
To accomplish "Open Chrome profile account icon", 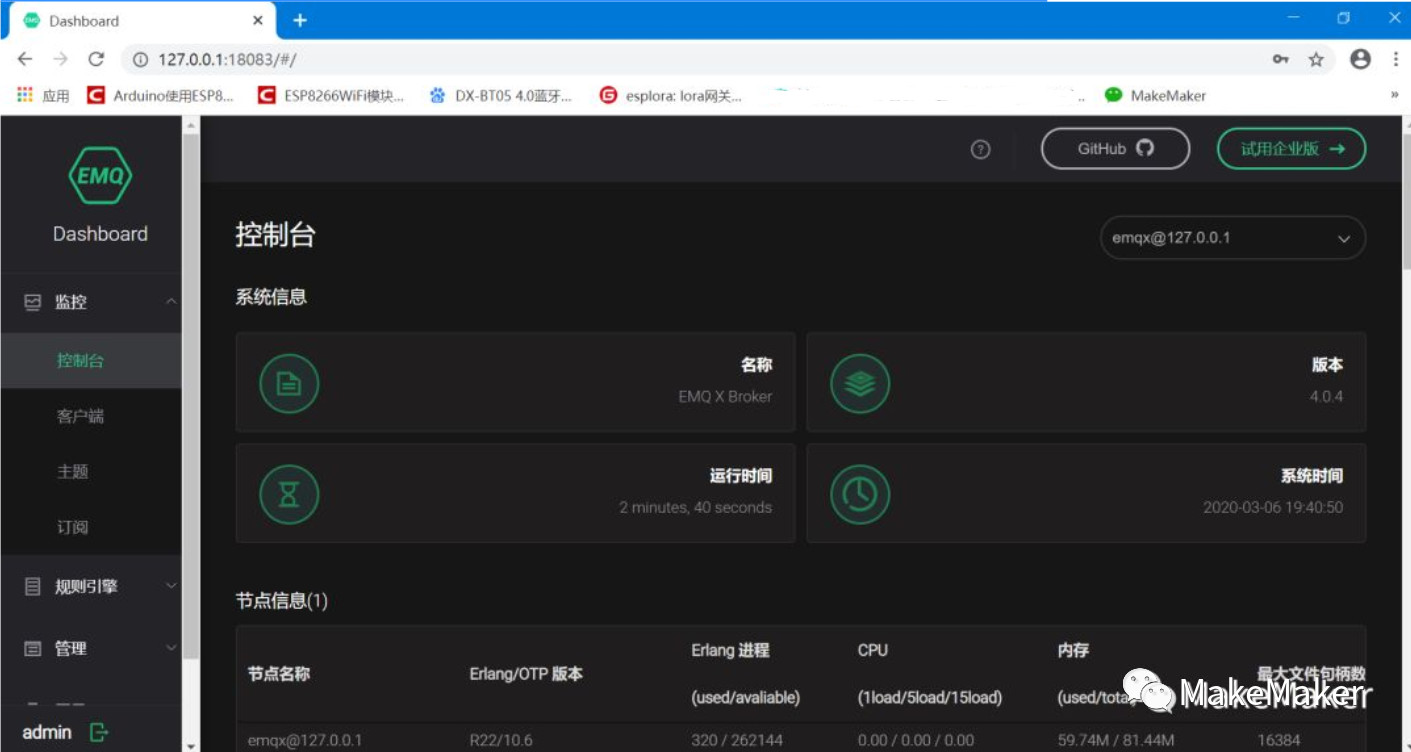I will [1360, 59].
